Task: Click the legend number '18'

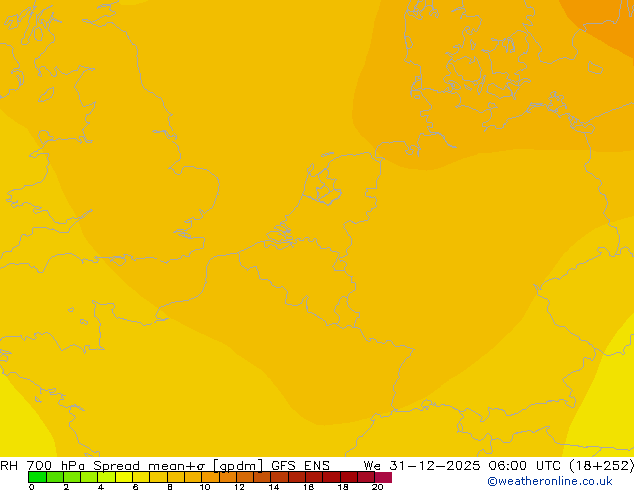Action: [343, 487]
